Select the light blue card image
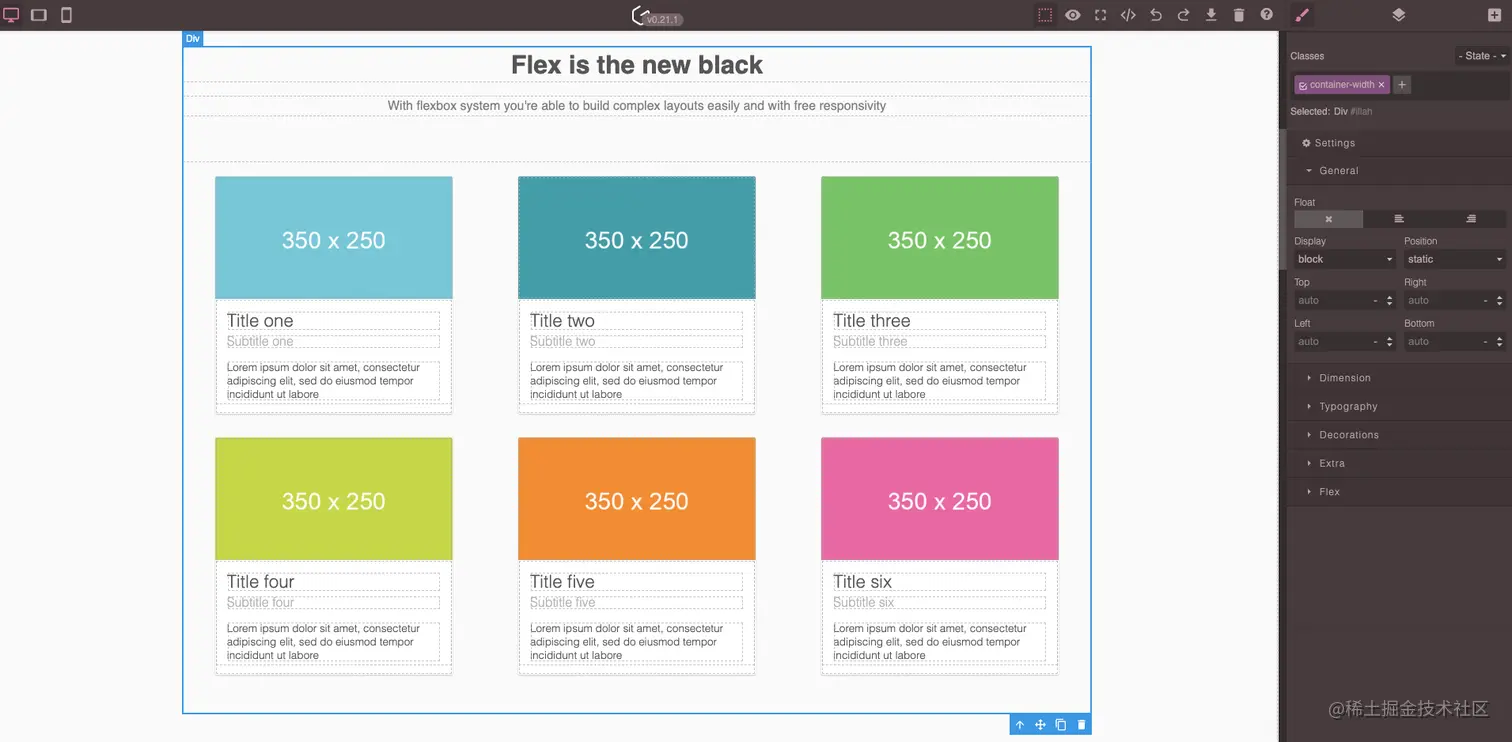 (x=334, y=238)
